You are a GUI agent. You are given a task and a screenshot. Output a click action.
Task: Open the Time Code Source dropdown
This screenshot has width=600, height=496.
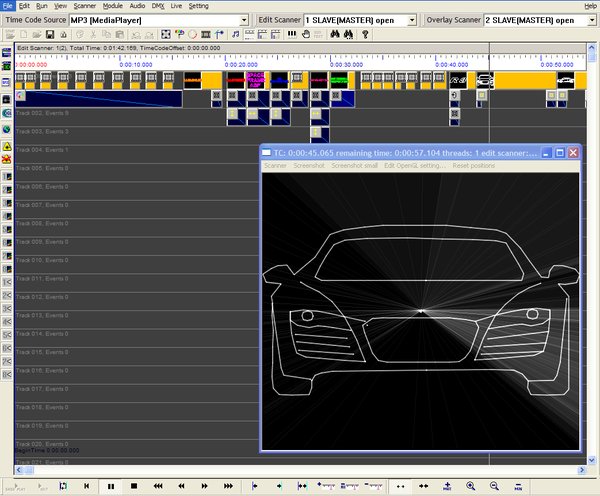[x=244, y=20]
